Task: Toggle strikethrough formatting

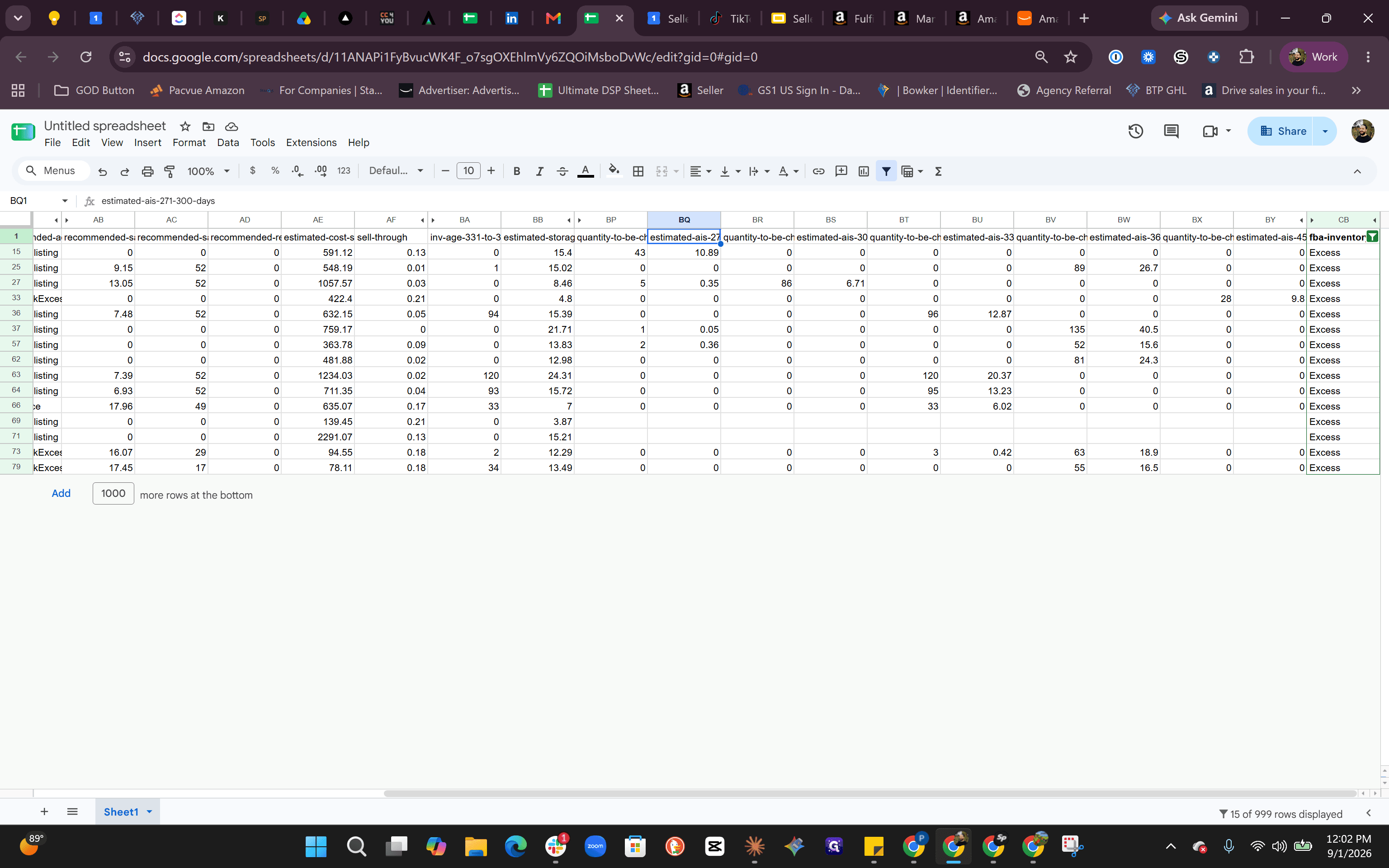Action: [x=562, y=171]
